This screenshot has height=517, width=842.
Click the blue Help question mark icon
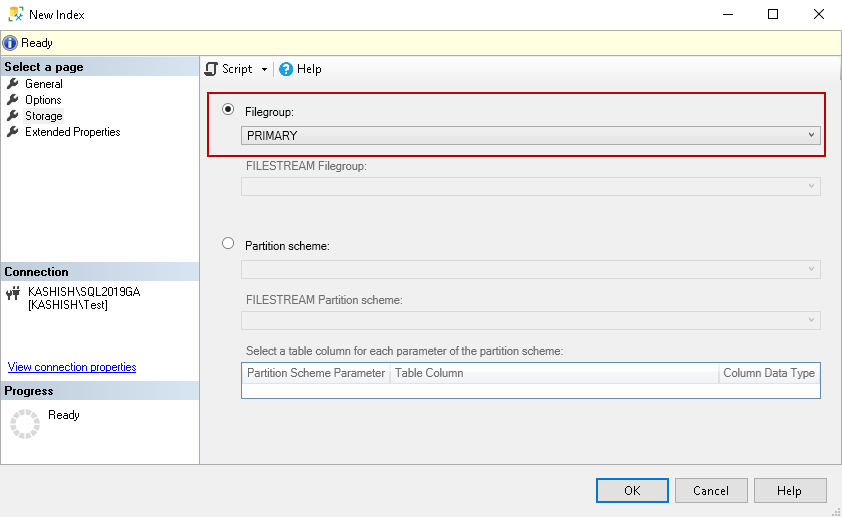coord(286,69)
